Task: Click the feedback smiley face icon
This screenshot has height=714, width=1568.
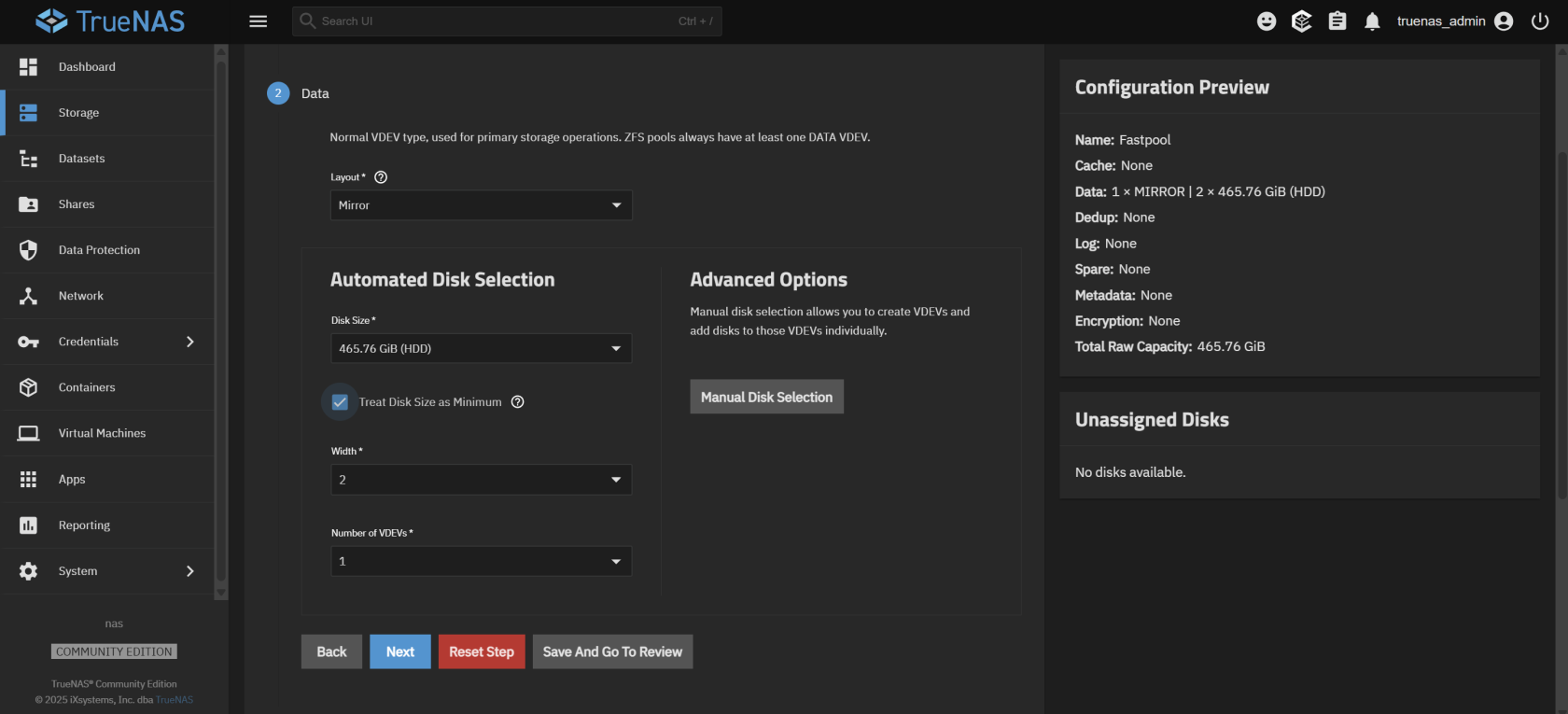Action: click(x=1266, y=21)
